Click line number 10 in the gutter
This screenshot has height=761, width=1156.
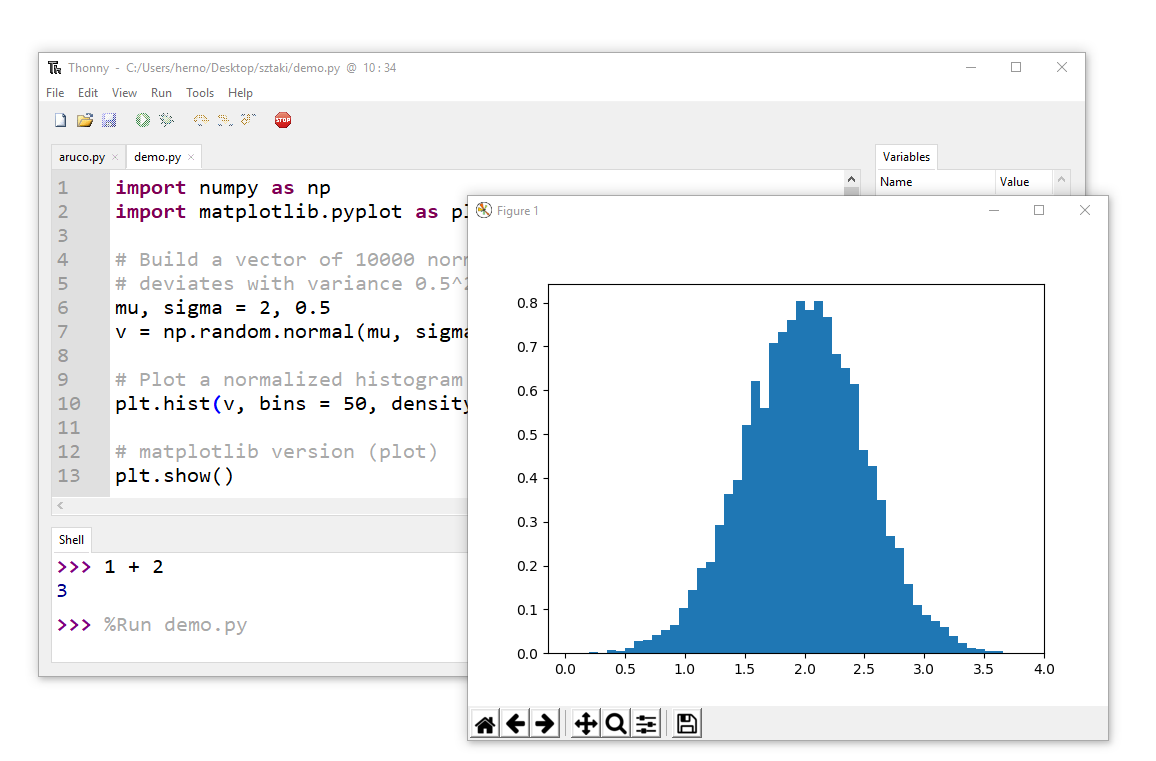pyautogui.click(x=69, y=404)
